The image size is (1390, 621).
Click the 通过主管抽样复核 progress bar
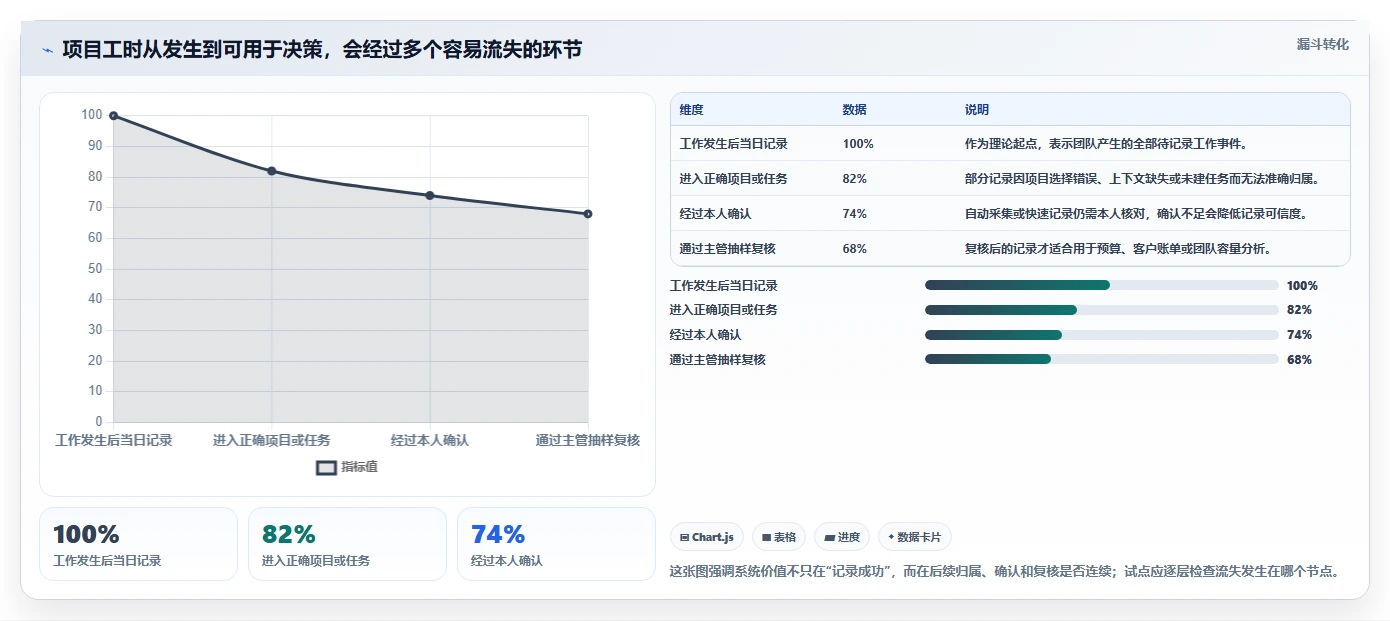click(x=1102, y=359)
